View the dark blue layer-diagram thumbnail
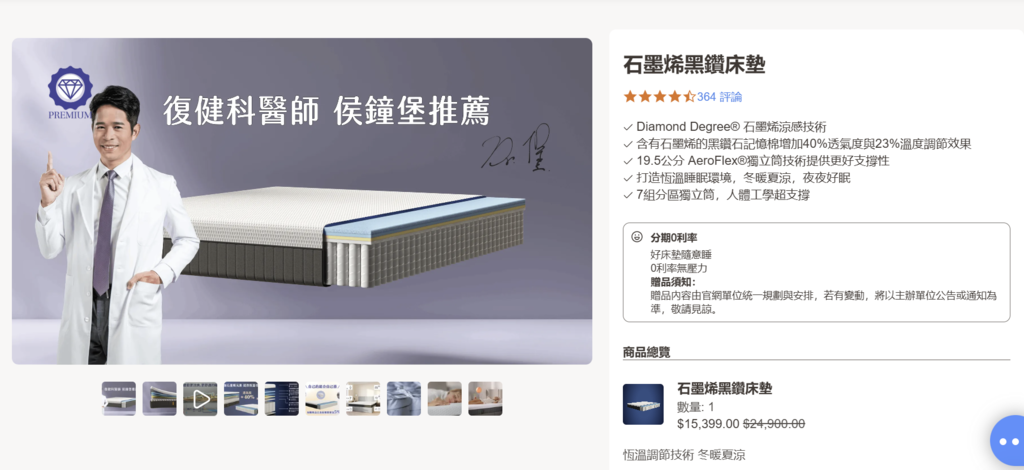This screenshot has height=470, width=1024. (x=281, y=399)
